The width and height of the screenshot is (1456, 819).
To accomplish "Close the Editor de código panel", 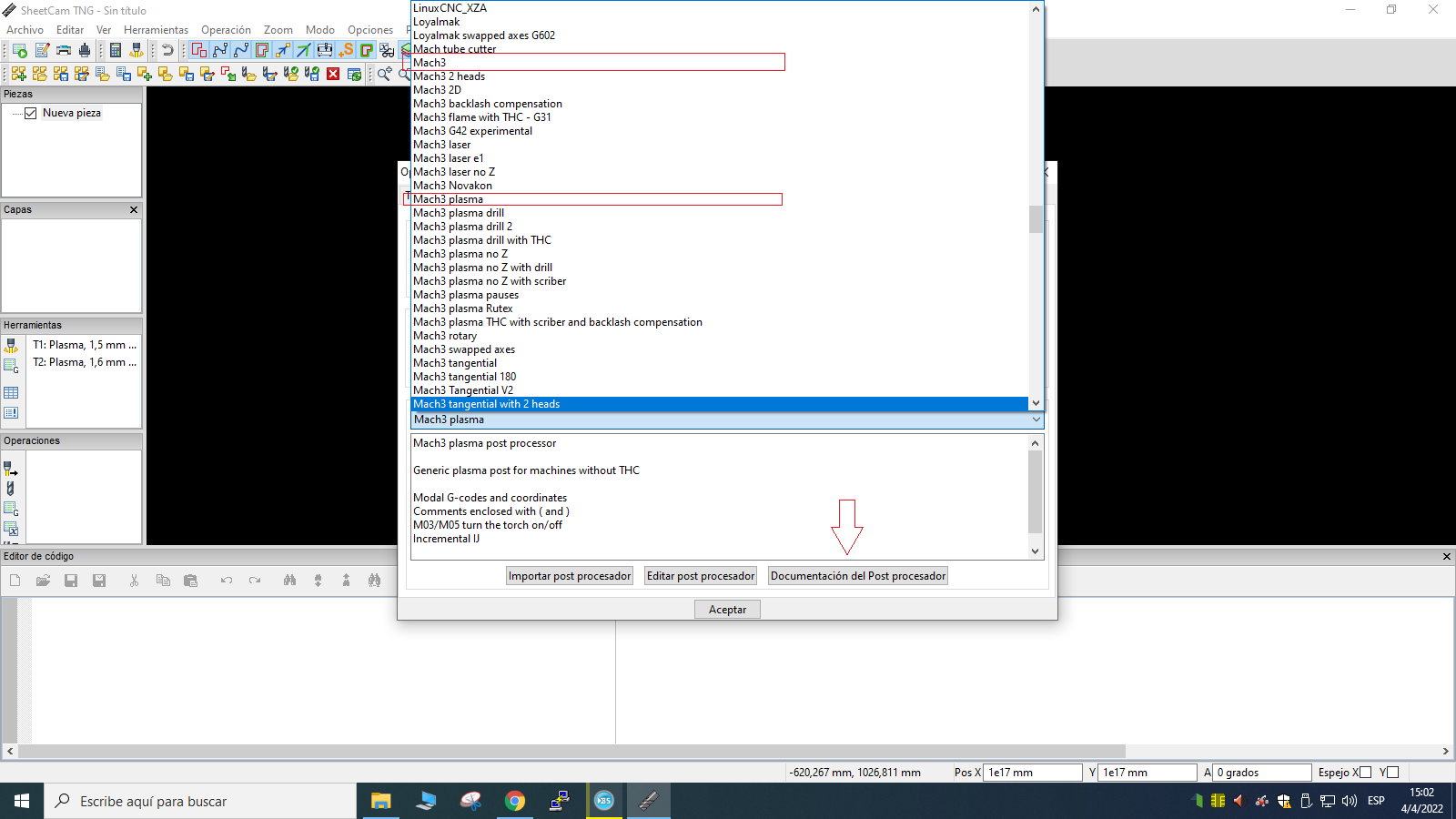I will (1447, 556).
